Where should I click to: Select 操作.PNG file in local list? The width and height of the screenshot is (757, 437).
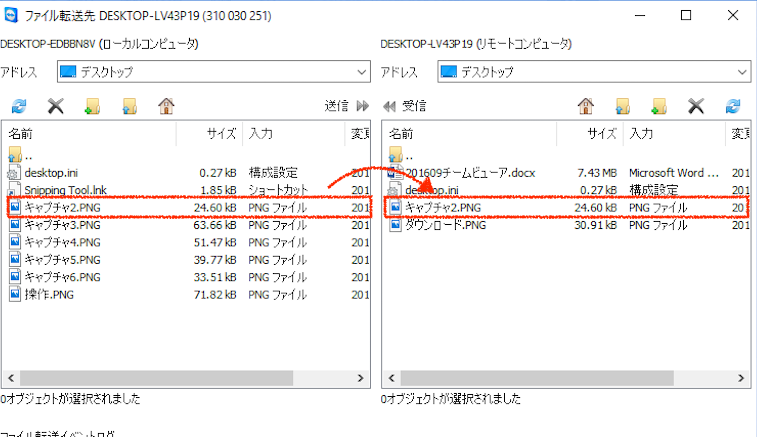[49, 294]
